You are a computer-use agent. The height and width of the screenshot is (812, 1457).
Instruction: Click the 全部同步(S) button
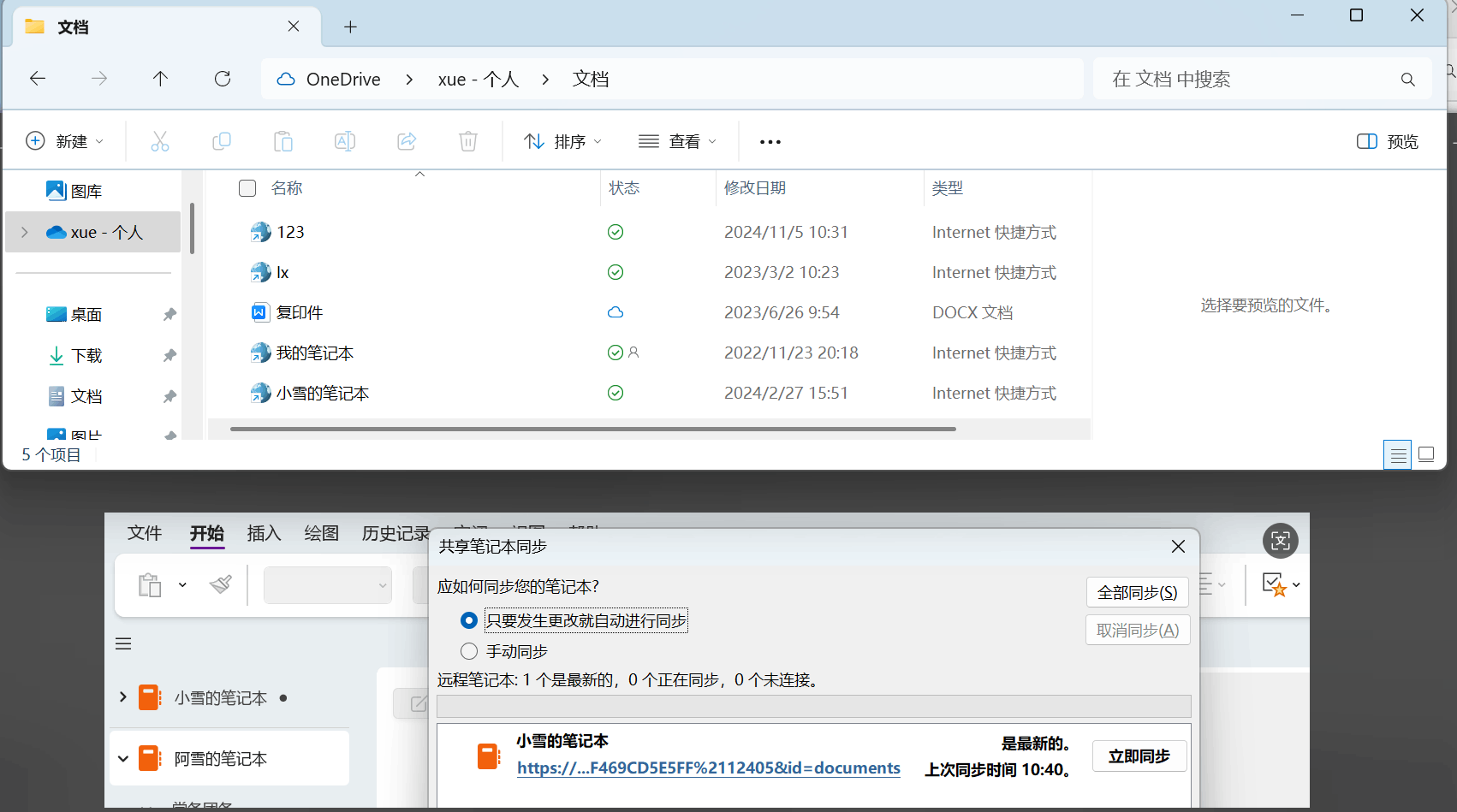[x=1138, y=592]
